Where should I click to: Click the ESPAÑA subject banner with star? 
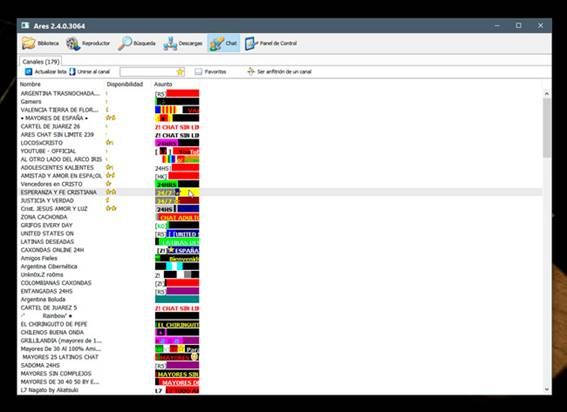[177, 250]
